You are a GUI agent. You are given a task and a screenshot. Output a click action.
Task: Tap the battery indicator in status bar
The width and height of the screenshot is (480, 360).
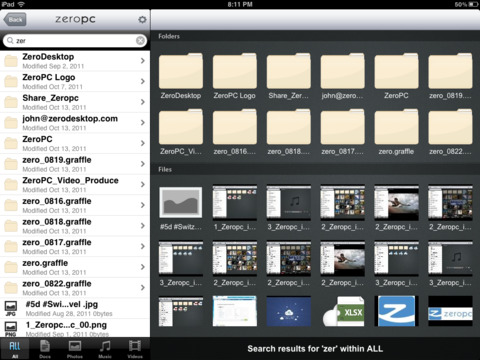click(x=473, y=4)
